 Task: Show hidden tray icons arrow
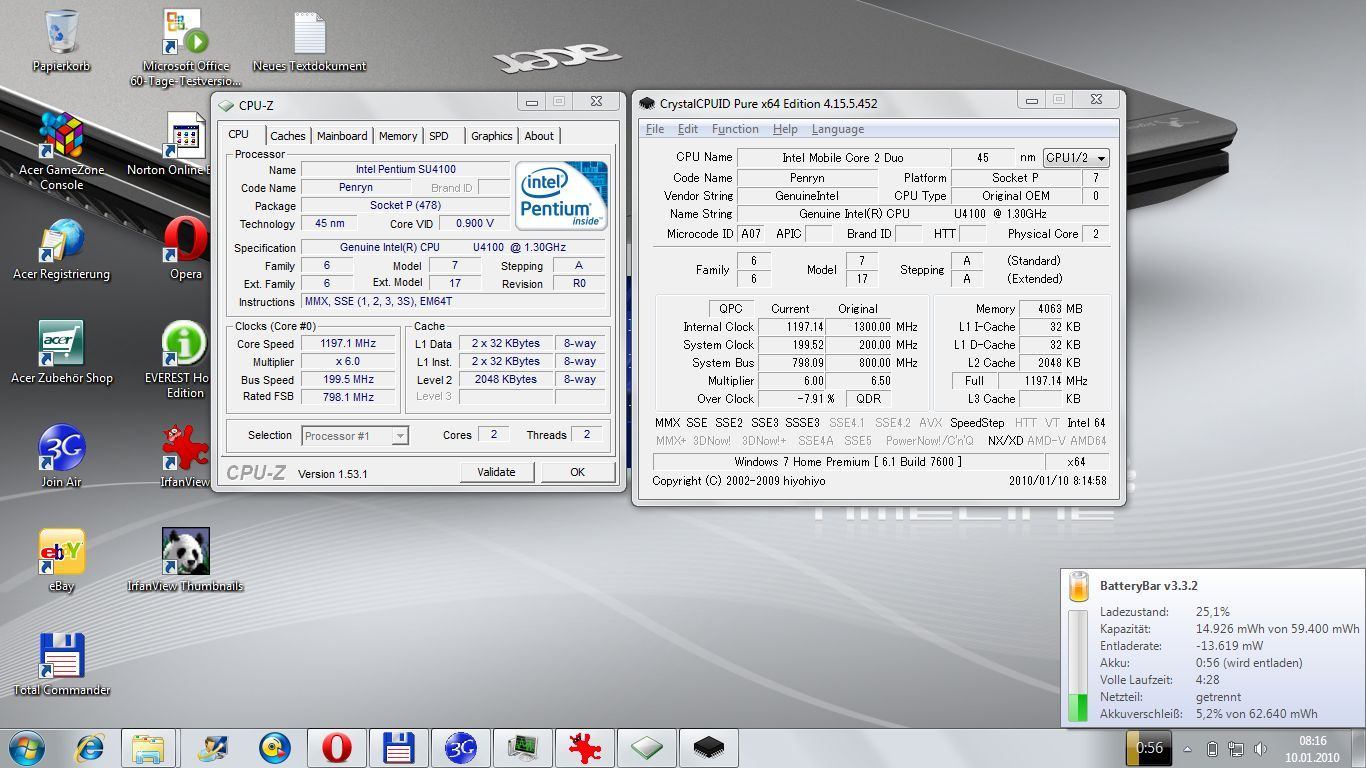tap(1187, 748)
